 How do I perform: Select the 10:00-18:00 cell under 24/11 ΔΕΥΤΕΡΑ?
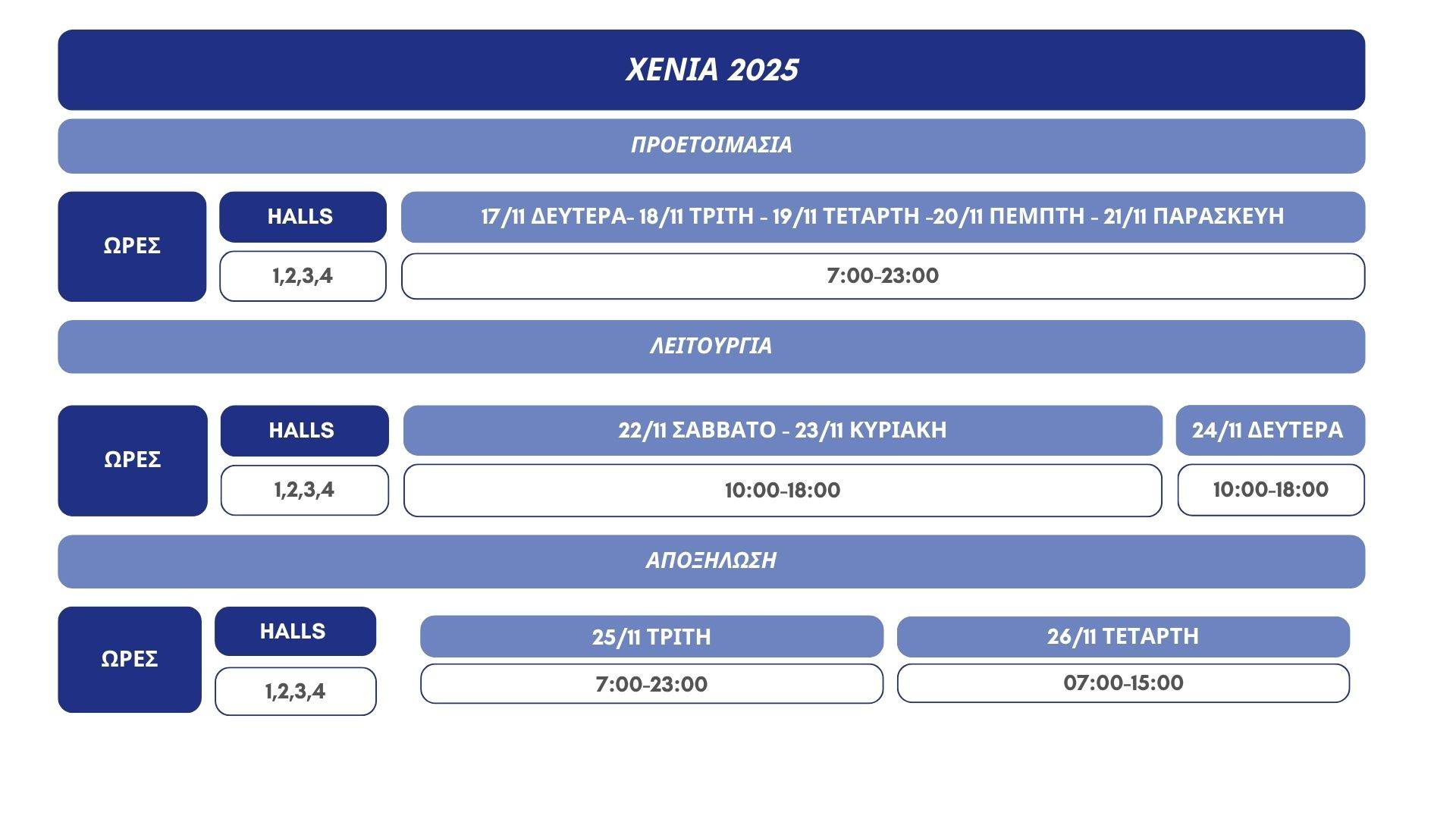pyautogui.click(x=1270, y=490)
